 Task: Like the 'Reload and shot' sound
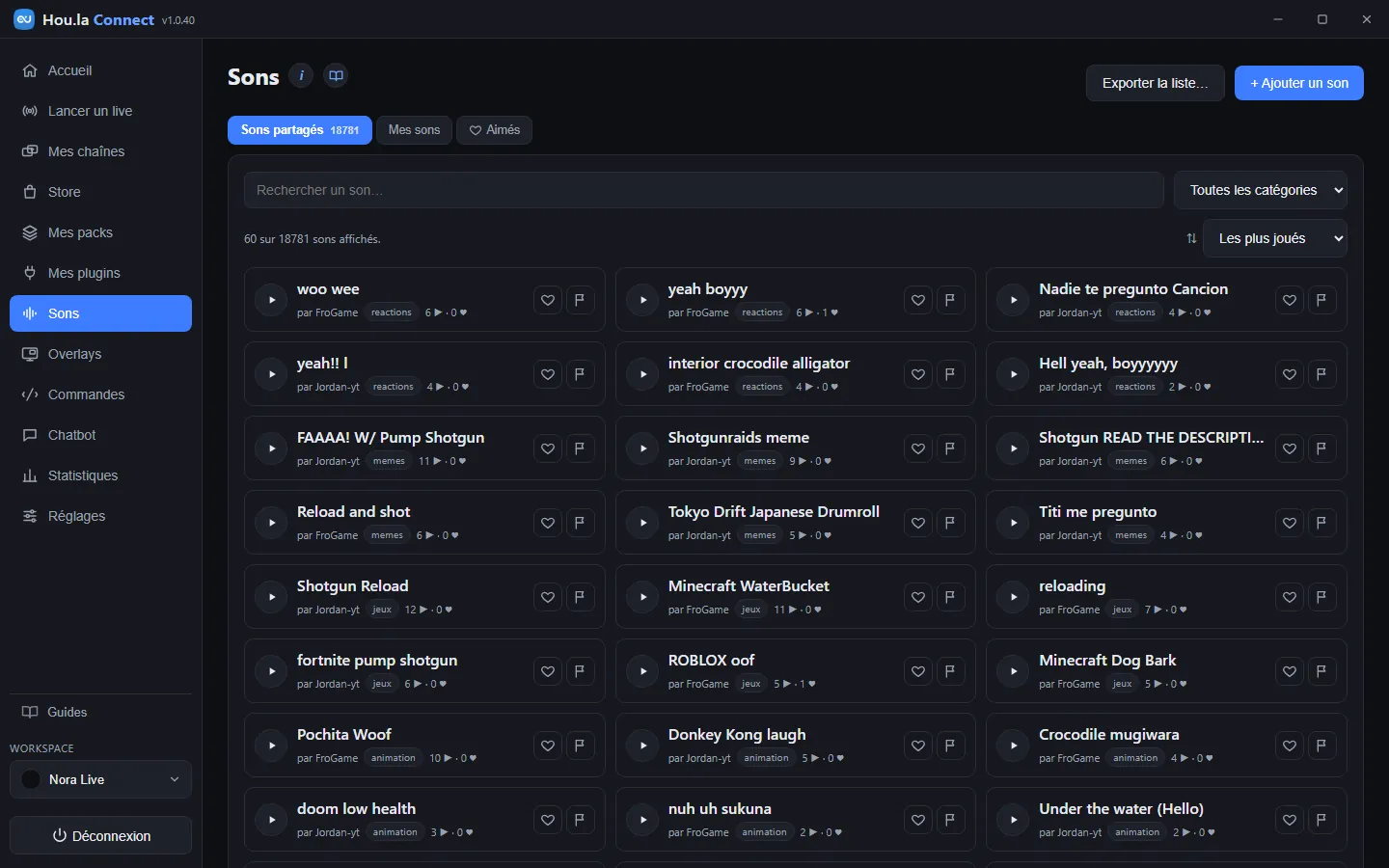pyautogui.click(x=548, y=523)
